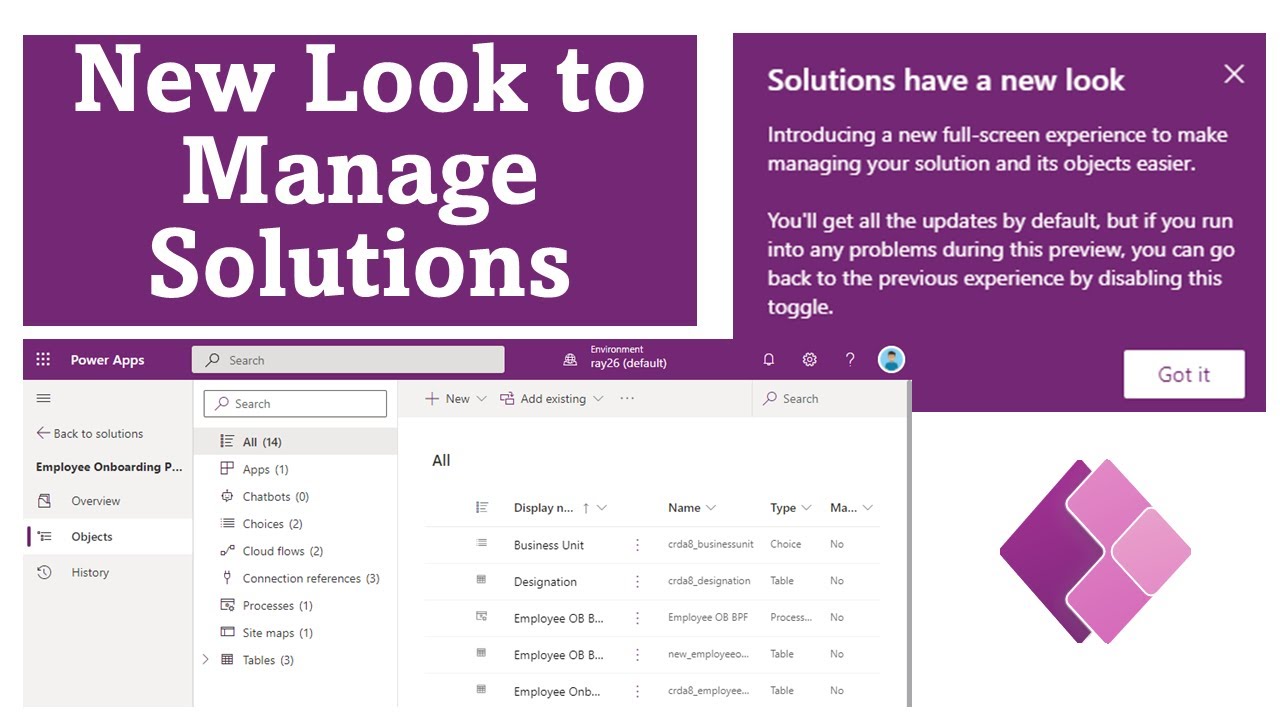Click the Site maps icon
Image resolution: width=1280 pixels, height=720 pixels.
click(x=227, y=633)
